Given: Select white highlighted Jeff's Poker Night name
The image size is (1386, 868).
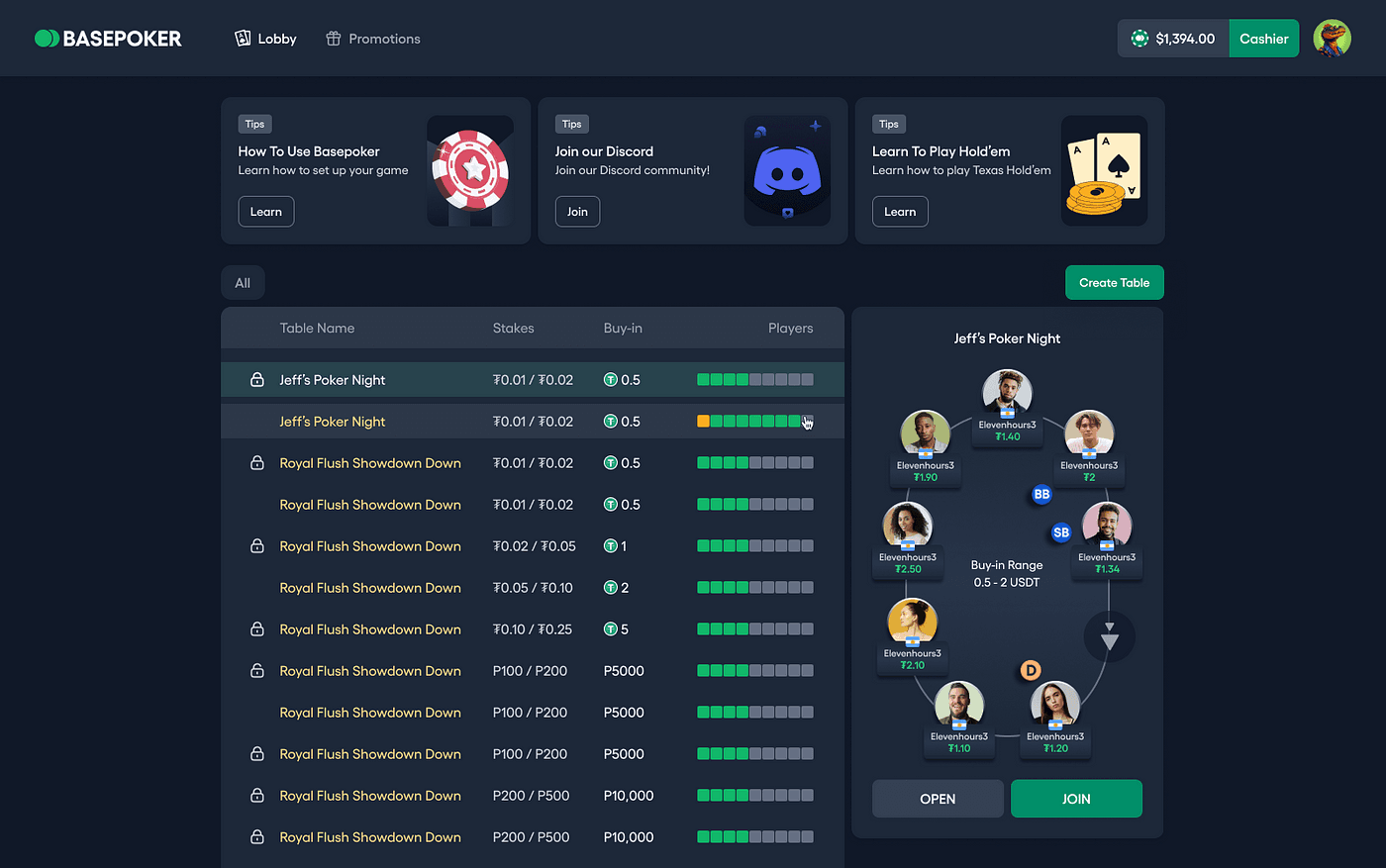Looking at the screenshot, I should (x=333, y=380).
